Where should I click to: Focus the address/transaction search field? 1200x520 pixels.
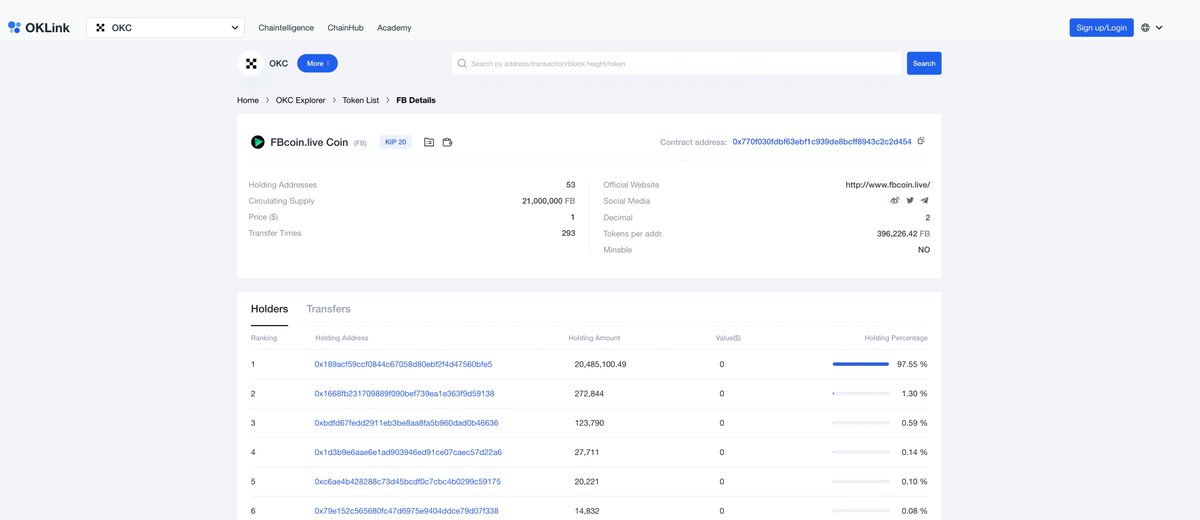(677, 63)
